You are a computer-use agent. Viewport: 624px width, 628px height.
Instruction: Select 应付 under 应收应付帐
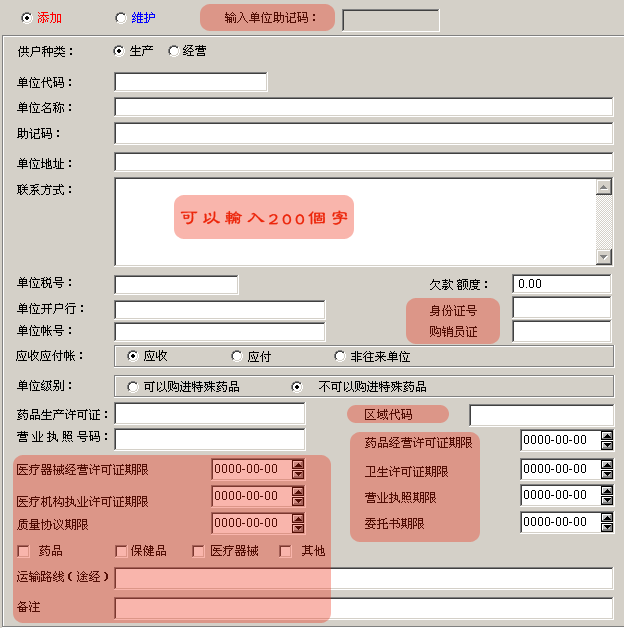[x=237, y=356]
